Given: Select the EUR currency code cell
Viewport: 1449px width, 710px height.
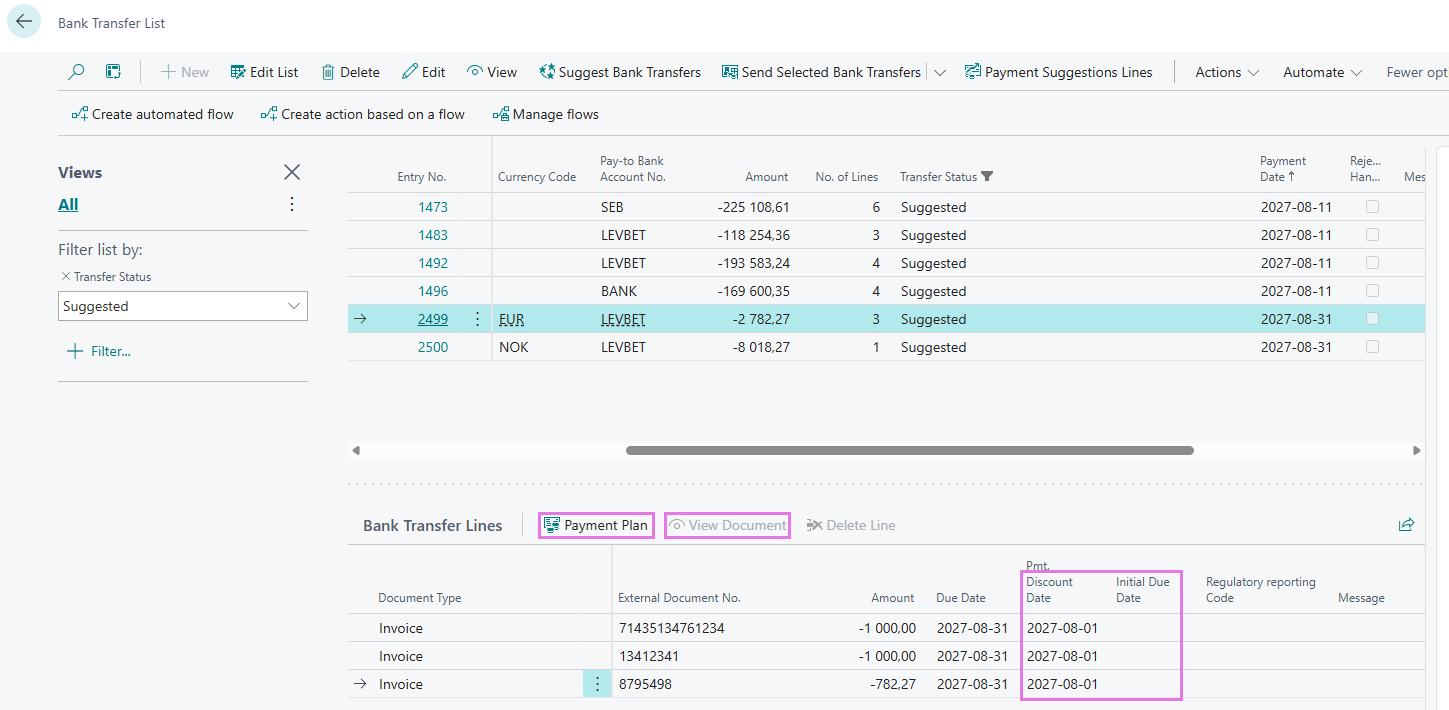Looking at the screenshot, I should click(511, 319).
